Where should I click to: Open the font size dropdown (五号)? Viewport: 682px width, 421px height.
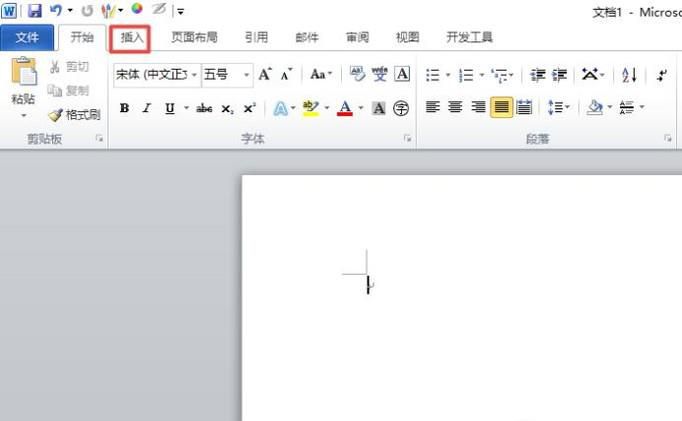(x=246, y=75)
